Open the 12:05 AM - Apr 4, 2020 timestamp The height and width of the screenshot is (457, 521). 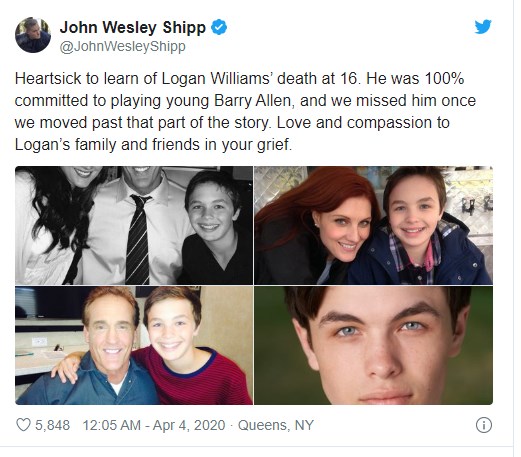pos(154,425)
